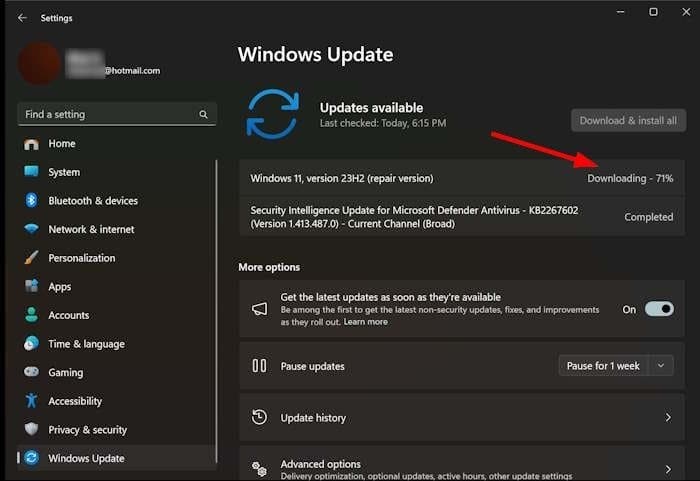Click the Downloading - 71% status

pyautogui.click(x=630, y=178)
